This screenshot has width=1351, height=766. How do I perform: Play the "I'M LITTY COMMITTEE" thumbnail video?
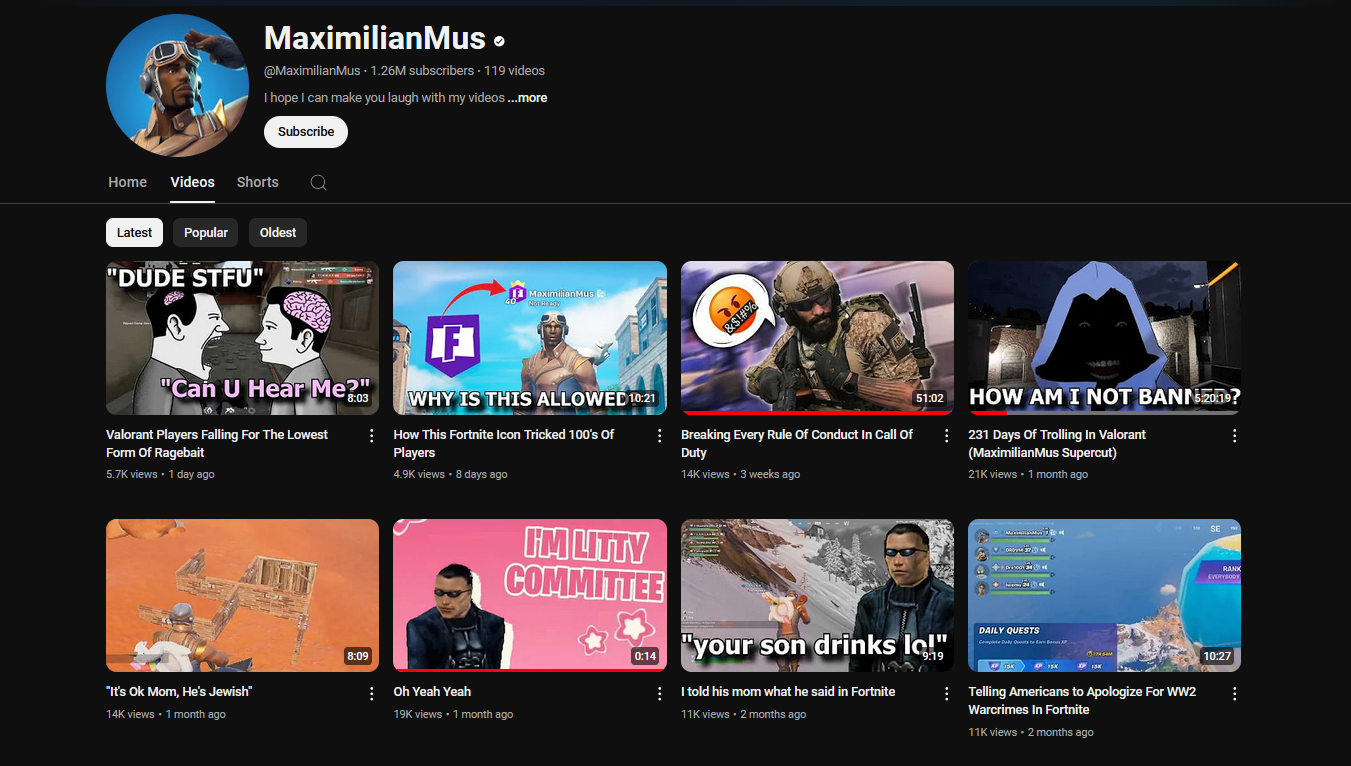[530, 595]
